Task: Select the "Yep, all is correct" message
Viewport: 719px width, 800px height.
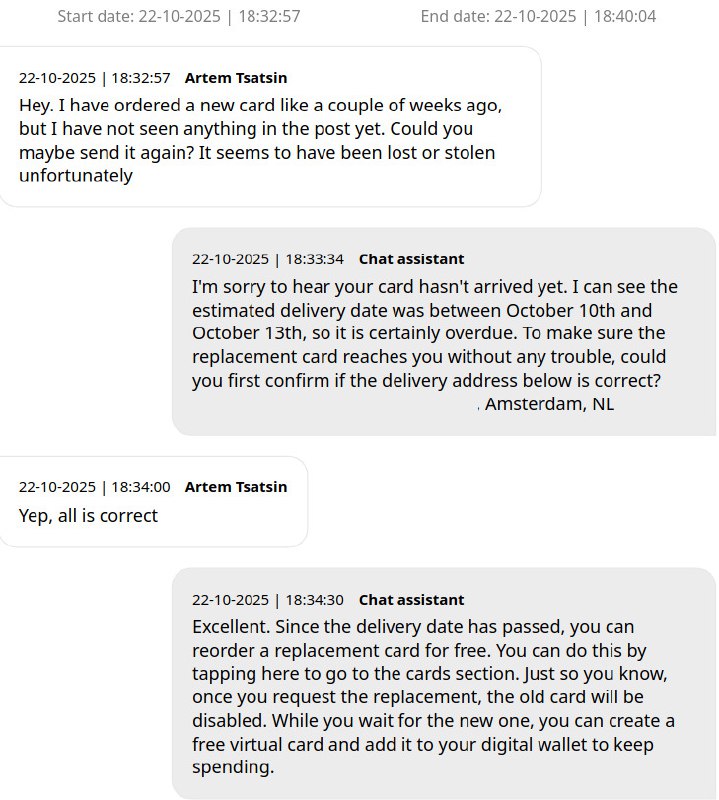Action: click(x=88, y=516)
